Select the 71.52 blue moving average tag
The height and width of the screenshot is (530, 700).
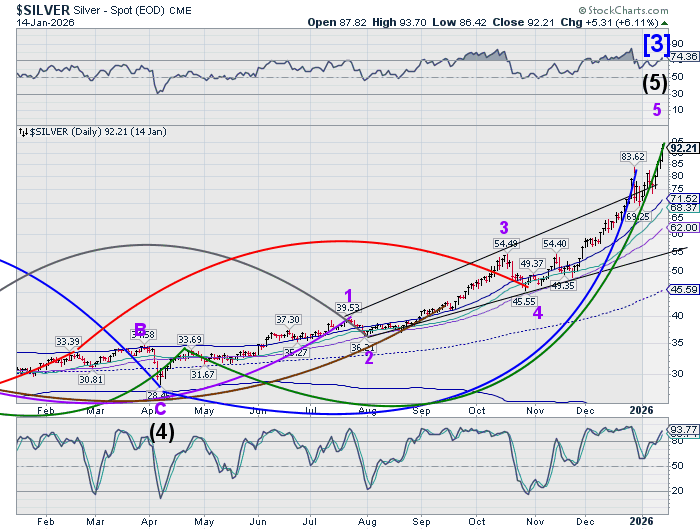[682, 198]
